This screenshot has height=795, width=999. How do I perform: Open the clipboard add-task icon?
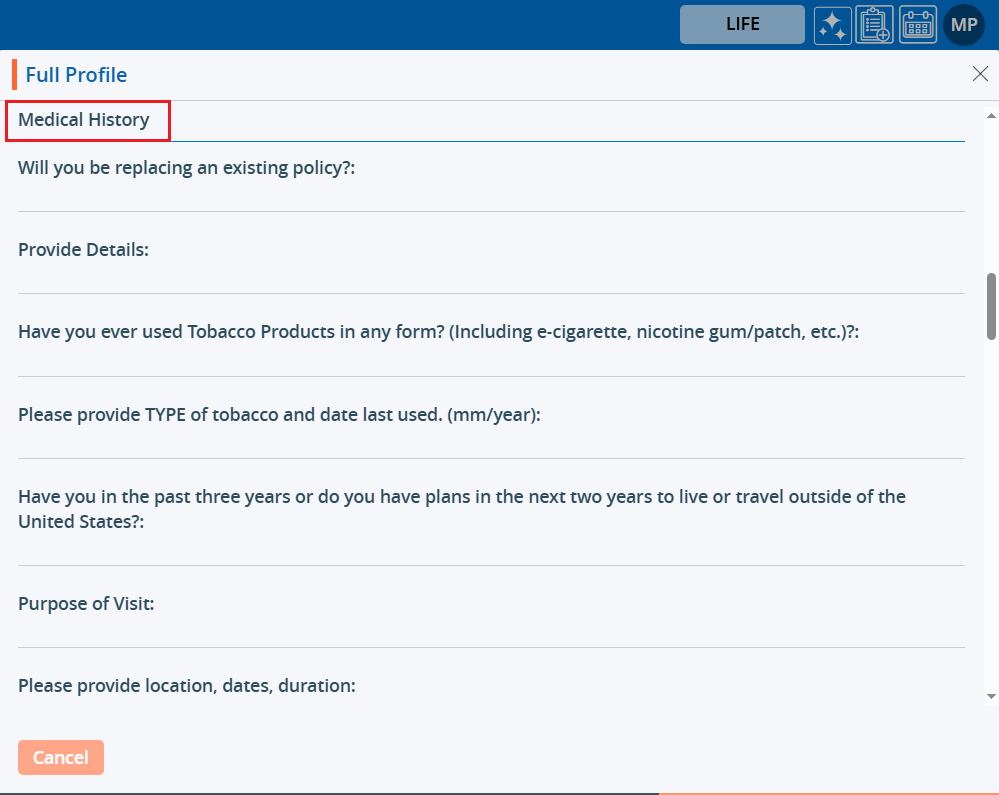[x=874, y=25]
